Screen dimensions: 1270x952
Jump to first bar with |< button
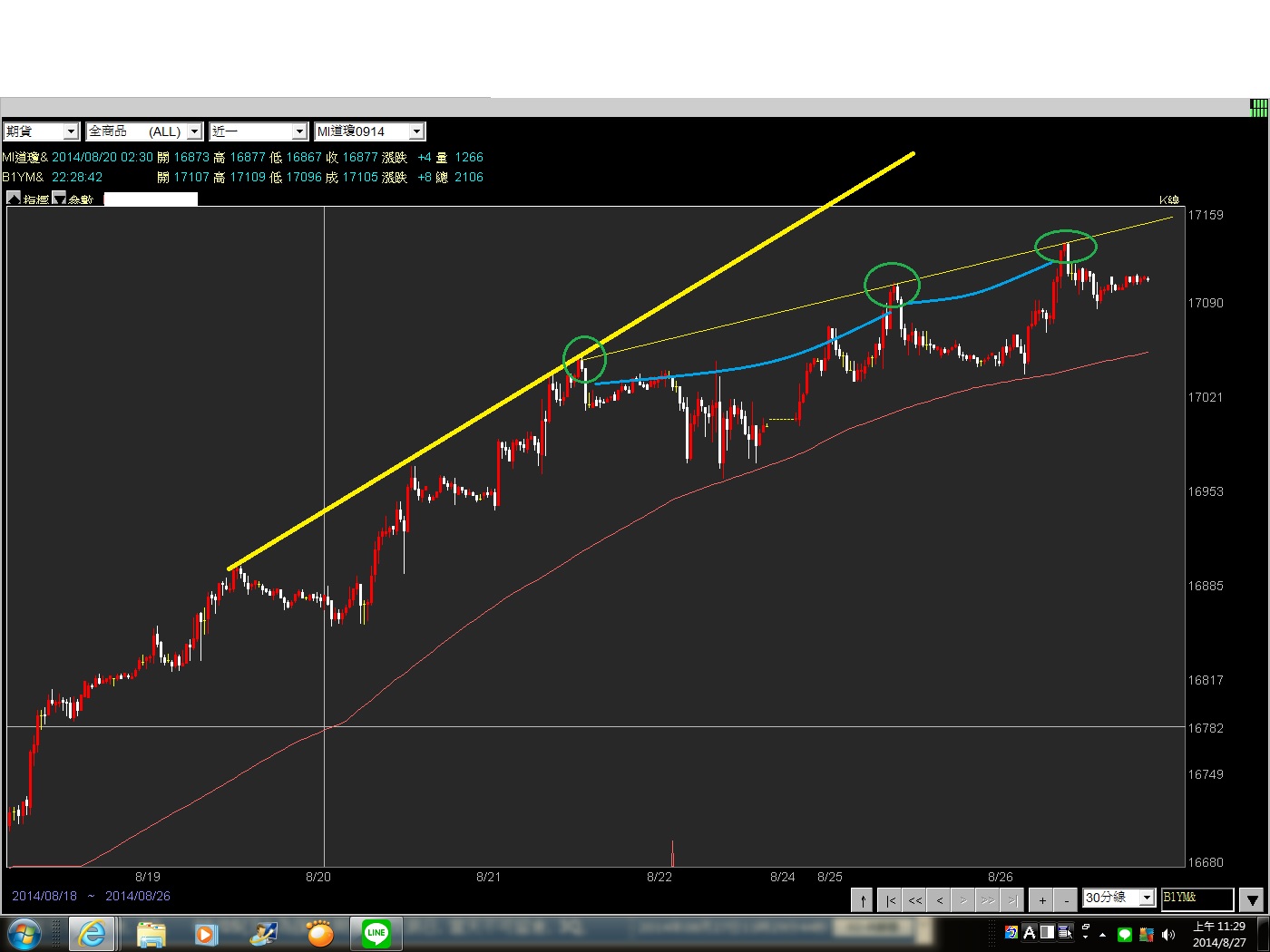[891, 899]
